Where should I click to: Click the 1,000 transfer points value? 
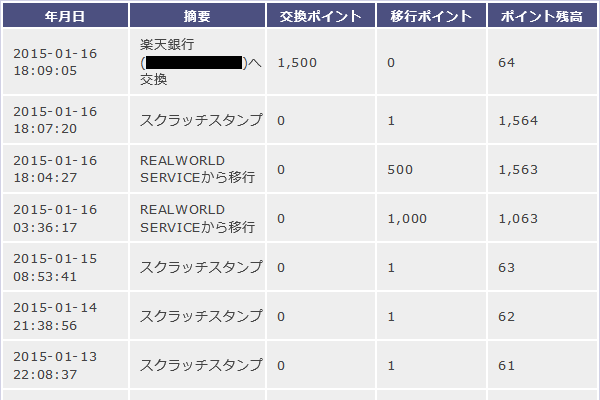pyautogui.click(x=407, y=218)
